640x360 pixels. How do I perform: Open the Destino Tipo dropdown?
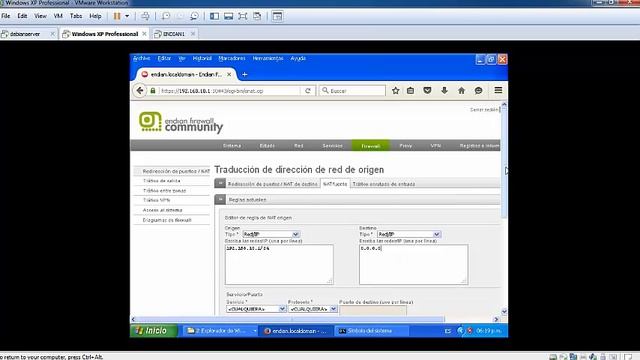409,234
